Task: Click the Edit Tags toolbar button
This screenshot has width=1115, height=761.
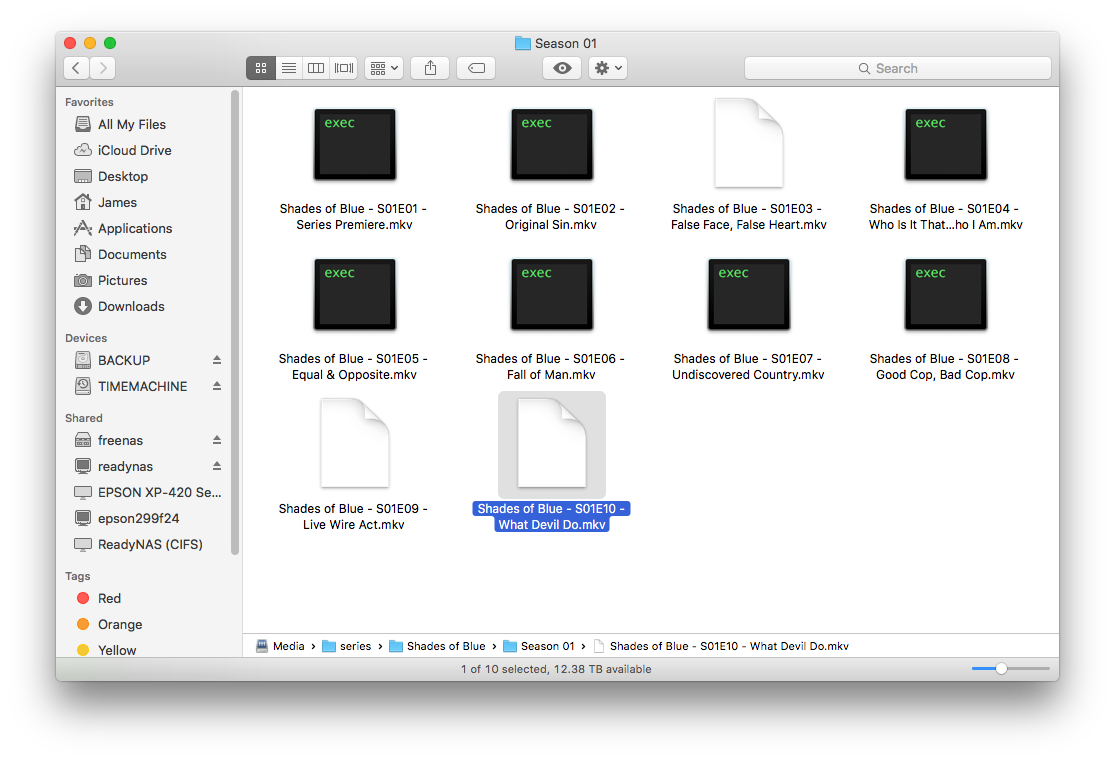Action: click(476, 68)
